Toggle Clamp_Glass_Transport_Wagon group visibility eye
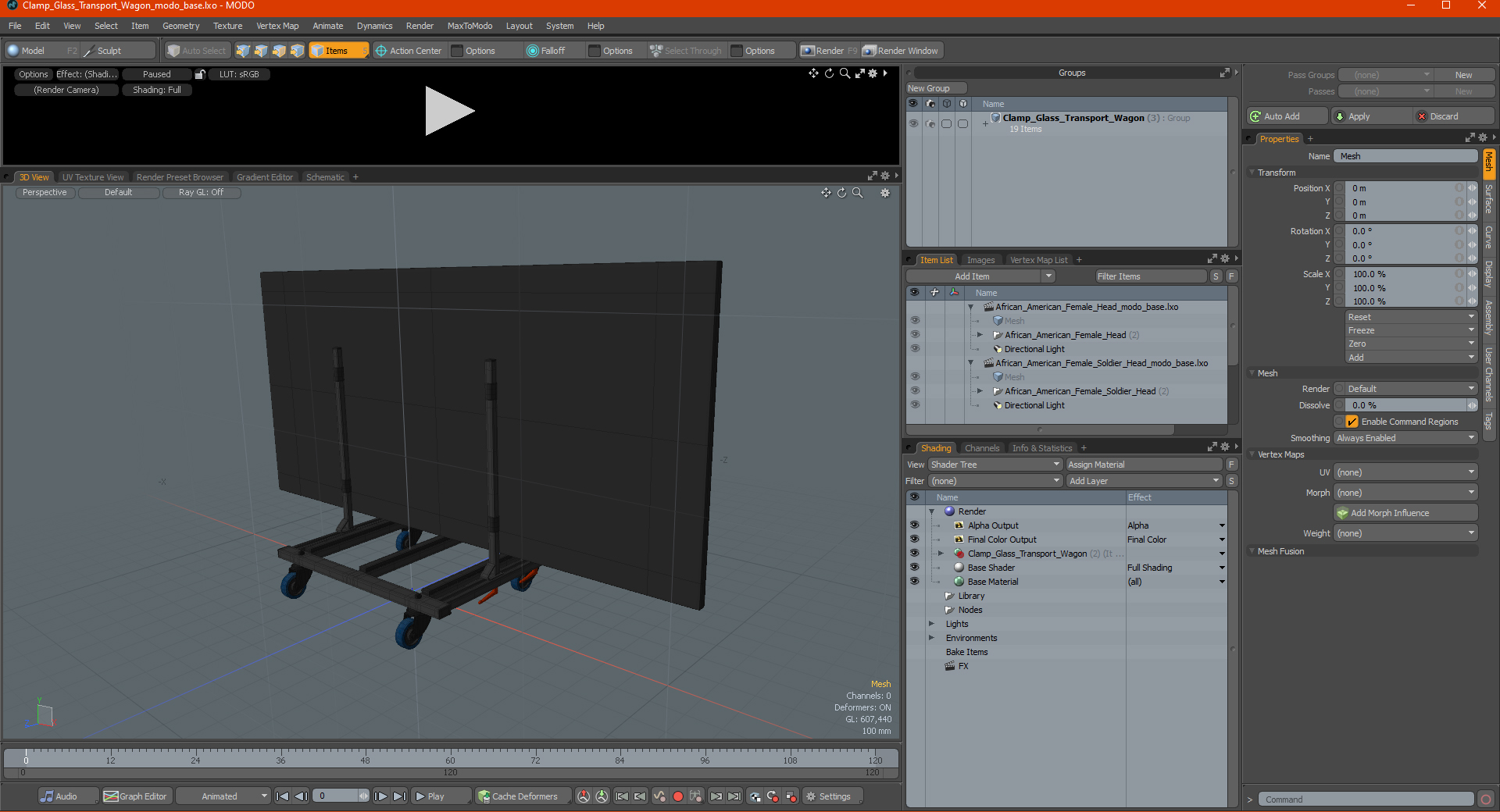The image size is (1500, 812). 913,123
